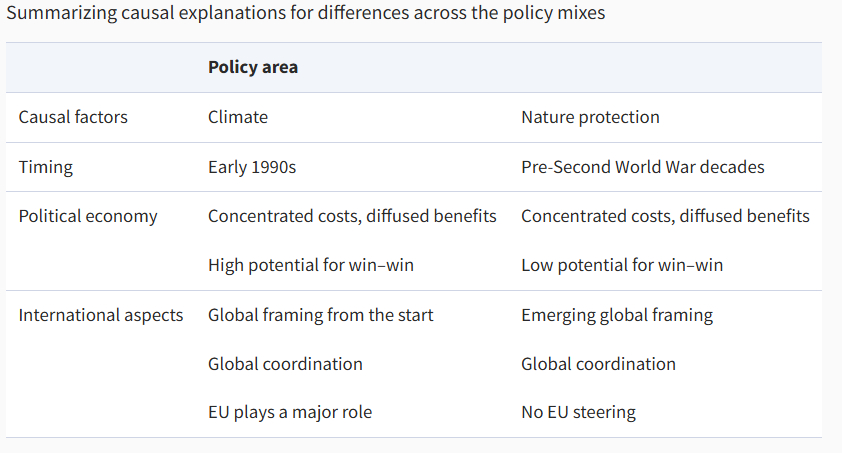This screenshot has width=842, height=453.
Task: Select the 'International aspects' row label
Action: [101, 315]
